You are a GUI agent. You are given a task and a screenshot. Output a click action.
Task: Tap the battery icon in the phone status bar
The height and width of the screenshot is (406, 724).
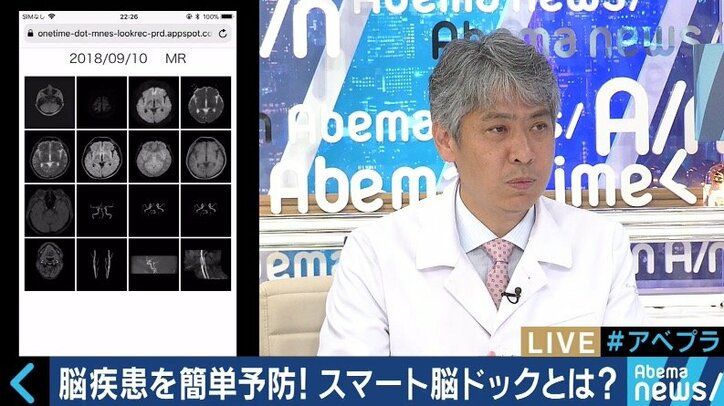[x=227, y=17]
